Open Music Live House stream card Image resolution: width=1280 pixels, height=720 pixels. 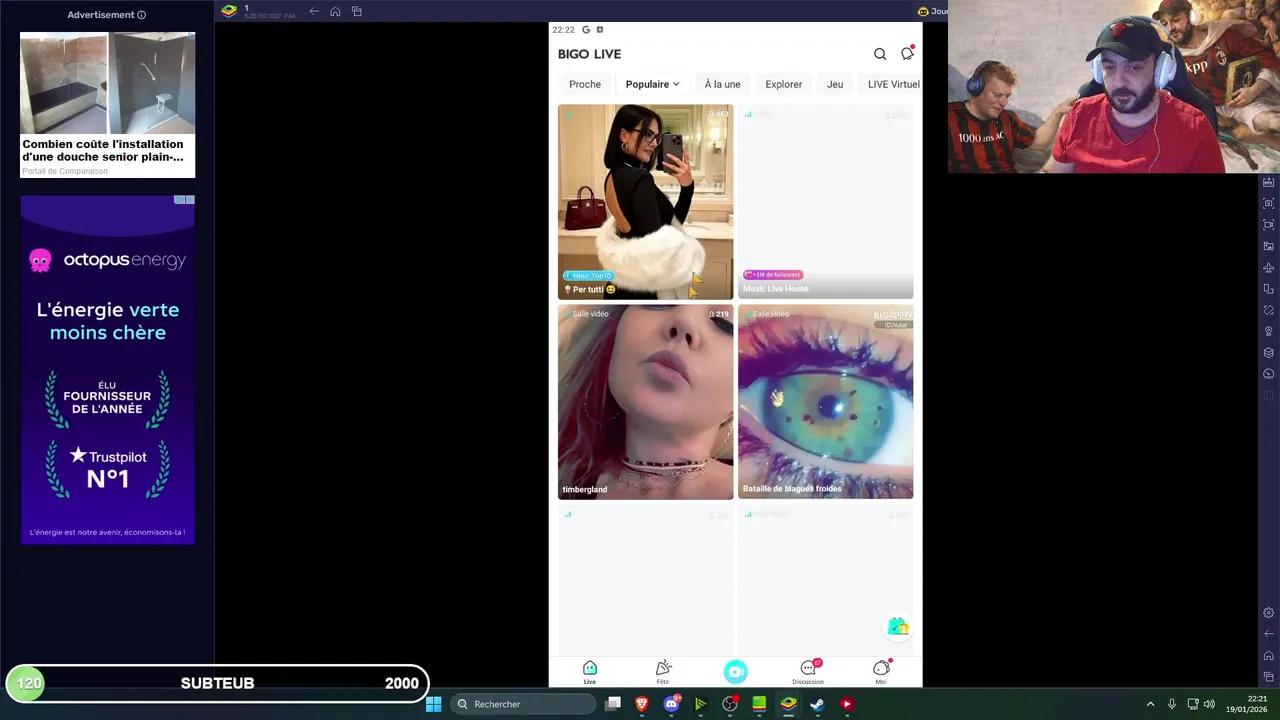(x=825, y=201)
